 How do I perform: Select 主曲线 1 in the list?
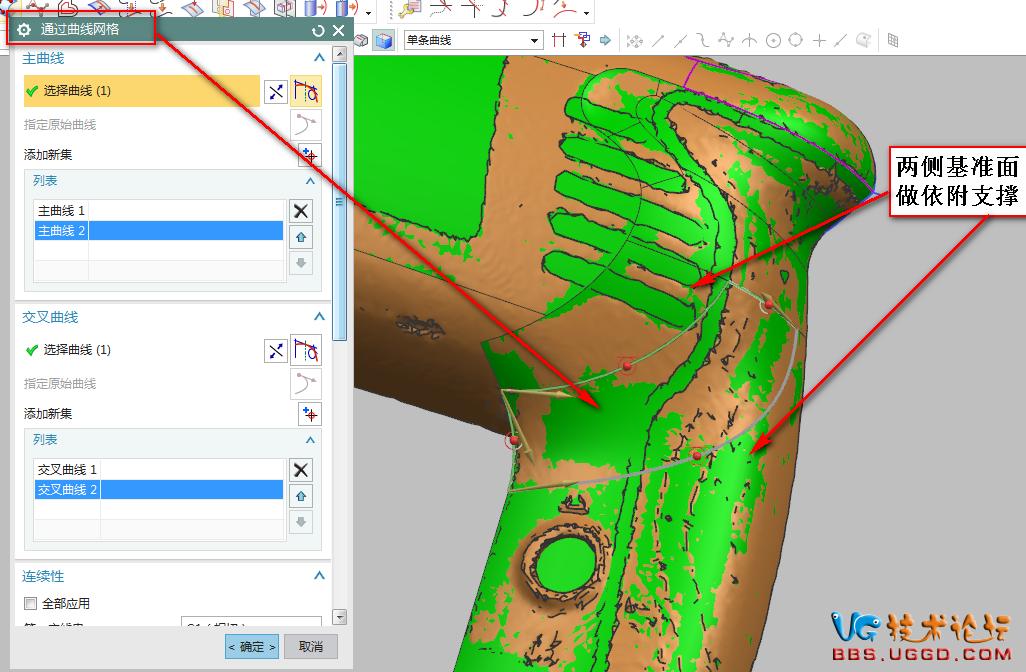pyautogui.click(x=62, y=211)
